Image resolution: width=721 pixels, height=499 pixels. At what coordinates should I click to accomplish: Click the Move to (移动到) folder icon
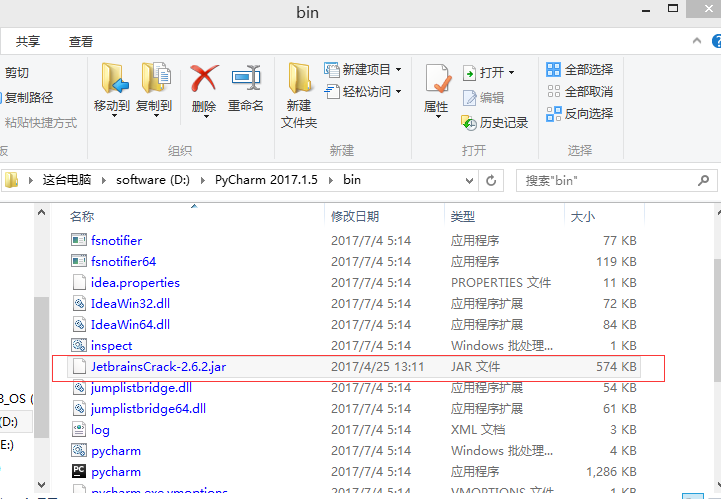pos(114,79)
